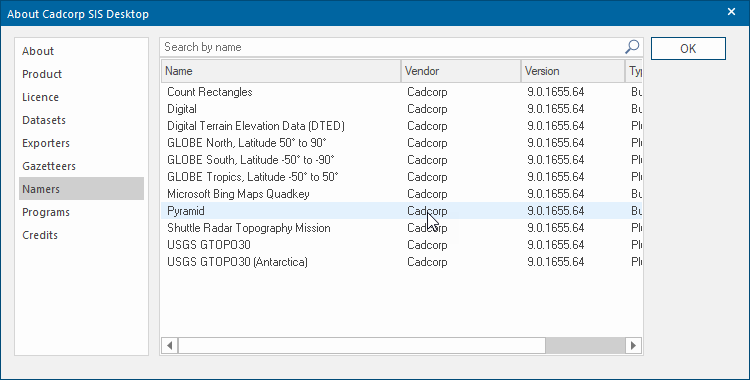Click the search magnifier icon
This screenshot has width=750, height=380.
click(x=632, y=47)
